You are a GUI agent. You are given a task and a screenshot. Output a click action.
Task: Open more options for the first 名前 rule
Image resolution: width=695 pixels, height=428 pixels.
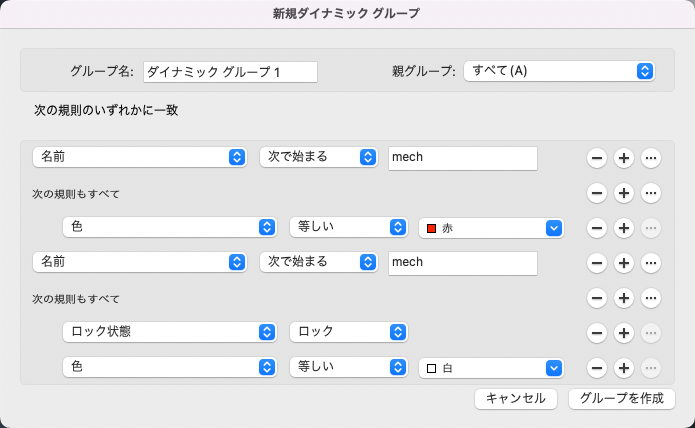pyautogui.click(x=650, y=158)
